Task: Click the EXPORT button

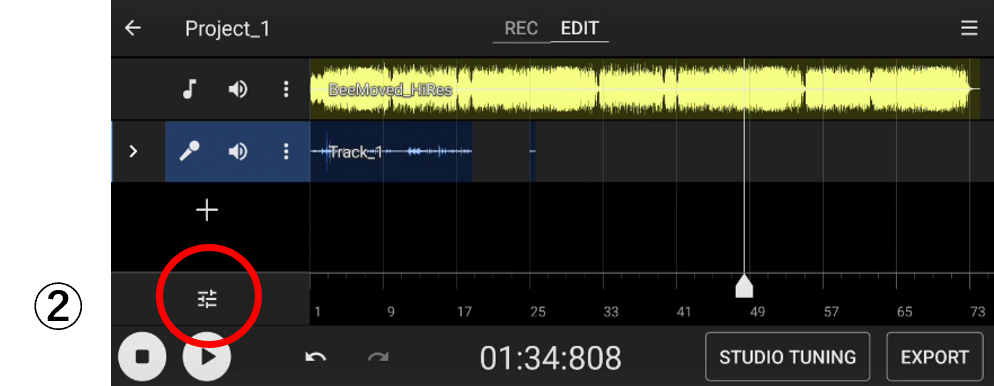Action: click(x=934, y=357)
